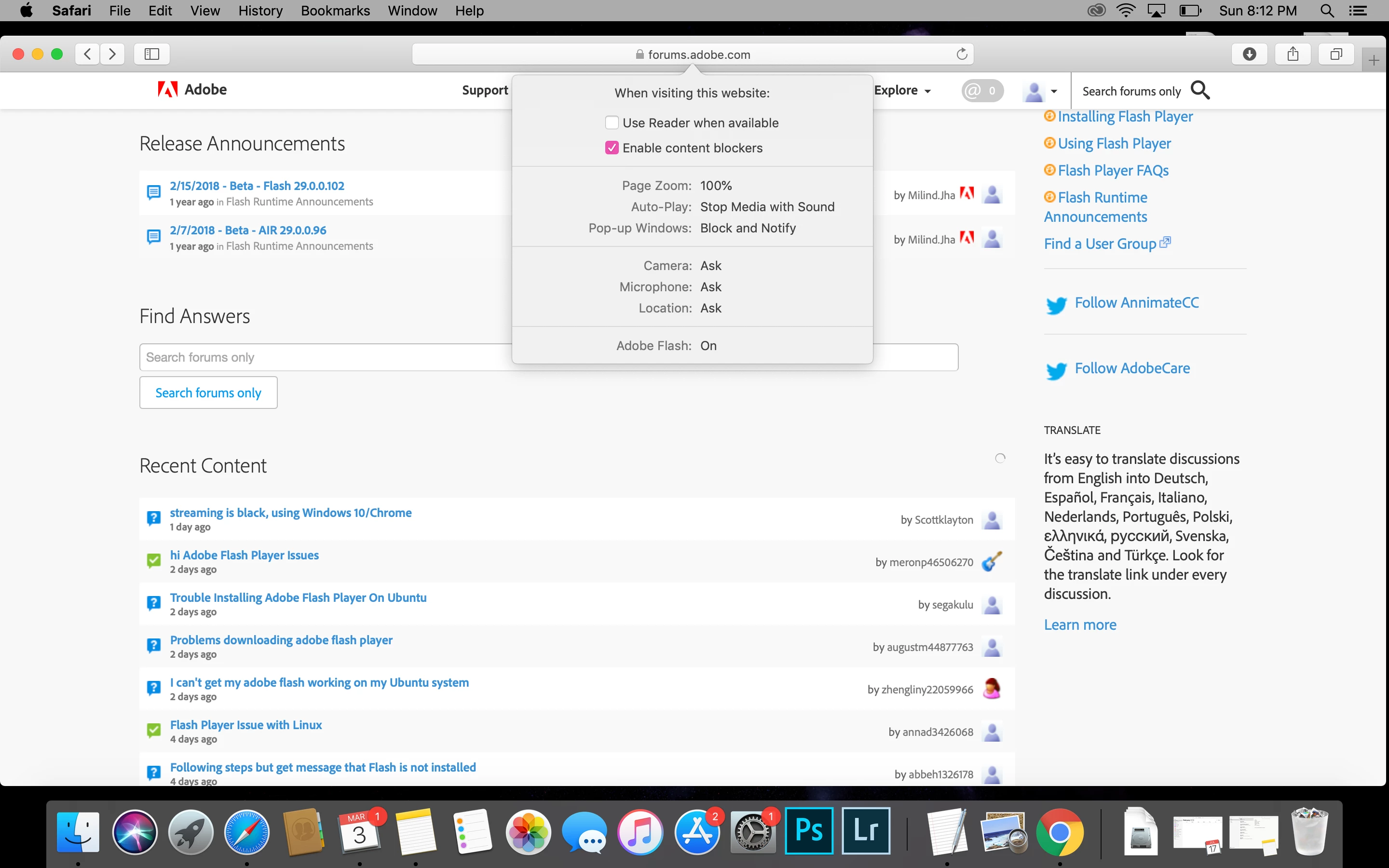
Task: Open the Safari downloads icon
Action: tap(1249, 54)
